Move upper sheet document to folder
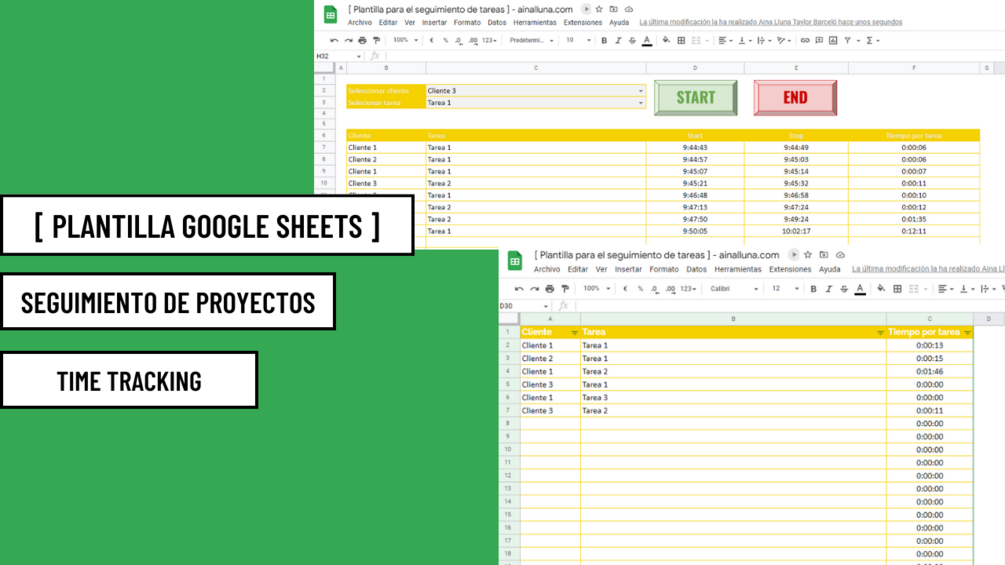The height and width of the screenshot is (565, 1005). coord(613,9)
